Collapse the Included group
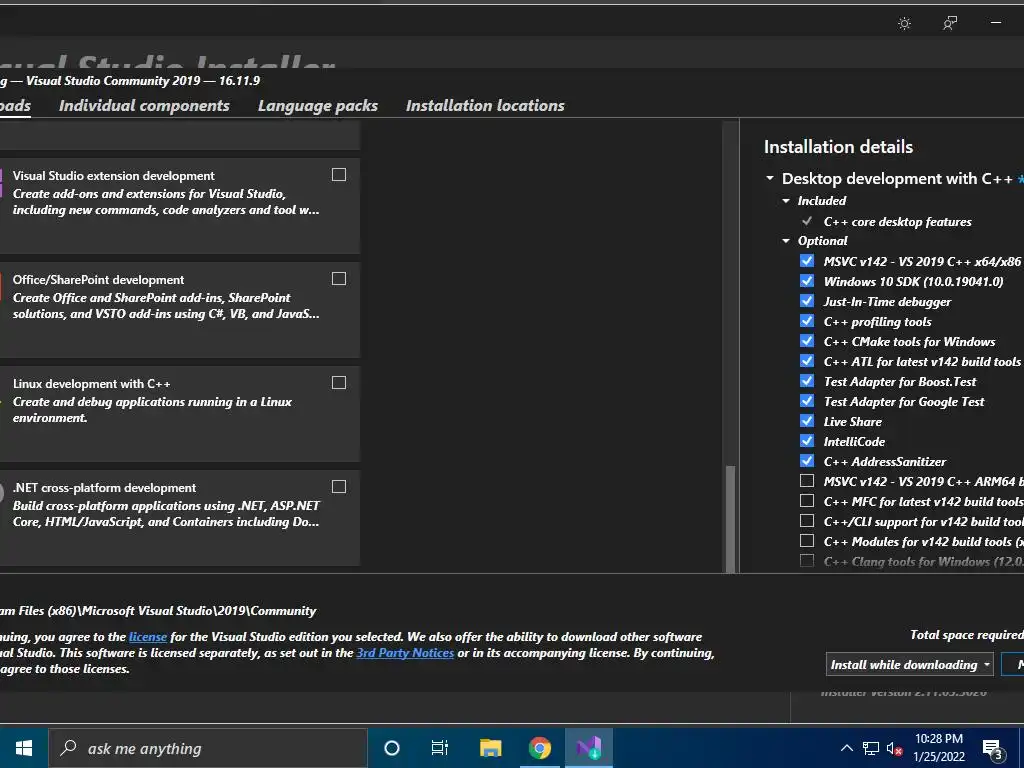 point(786,200)
